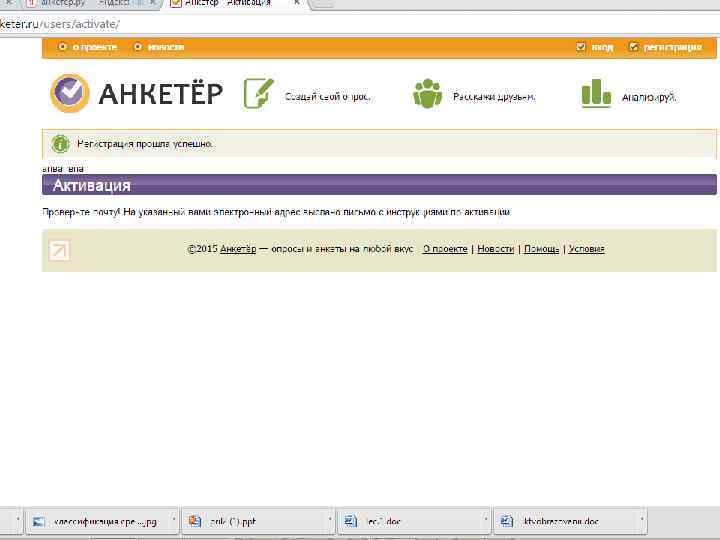Close the анкетер.ру Яндекс tab
This screenshot has width=720, height=540.
[153, 3]
